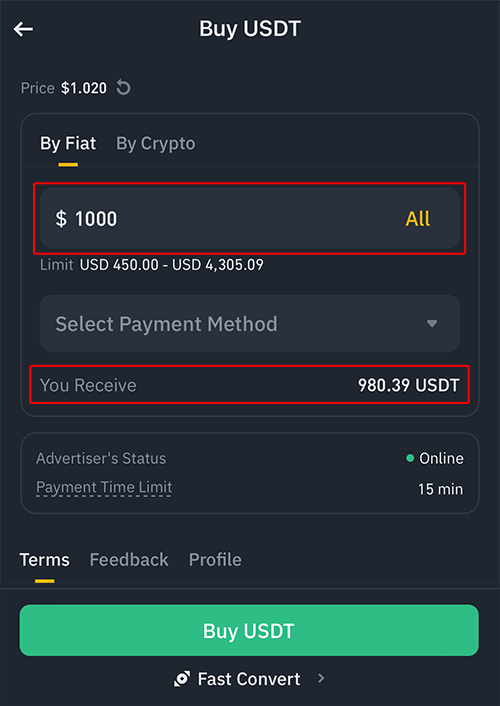
Task: Switch to By Crypto tab
Action: click(x=156, y=143)
